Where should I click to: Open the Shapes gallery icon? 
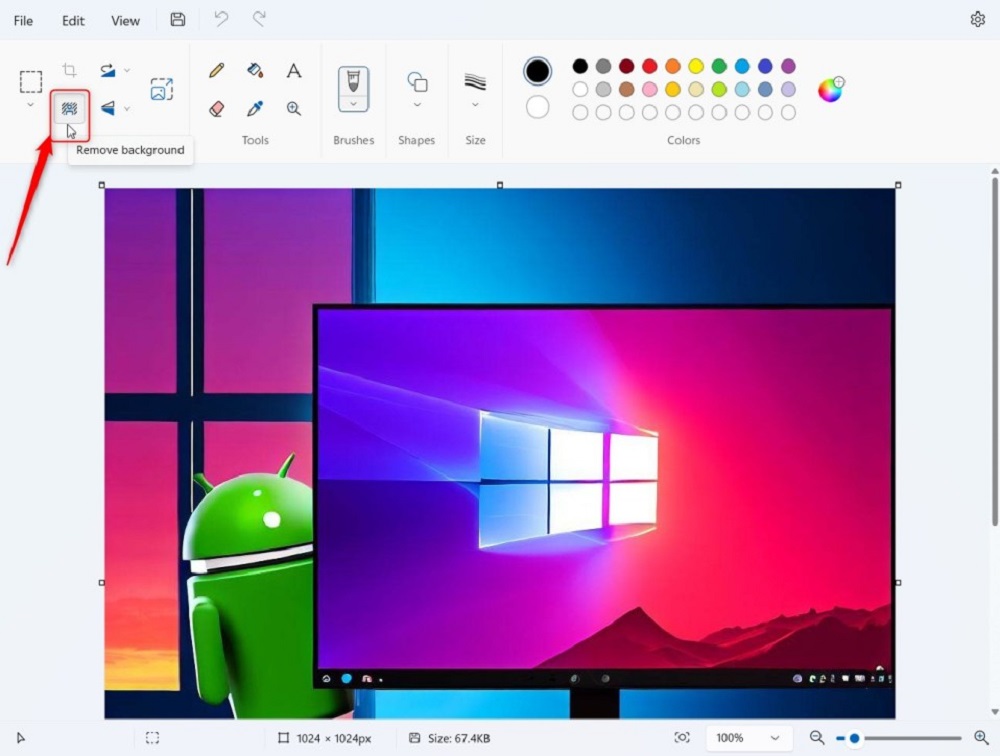click(417, 82)
